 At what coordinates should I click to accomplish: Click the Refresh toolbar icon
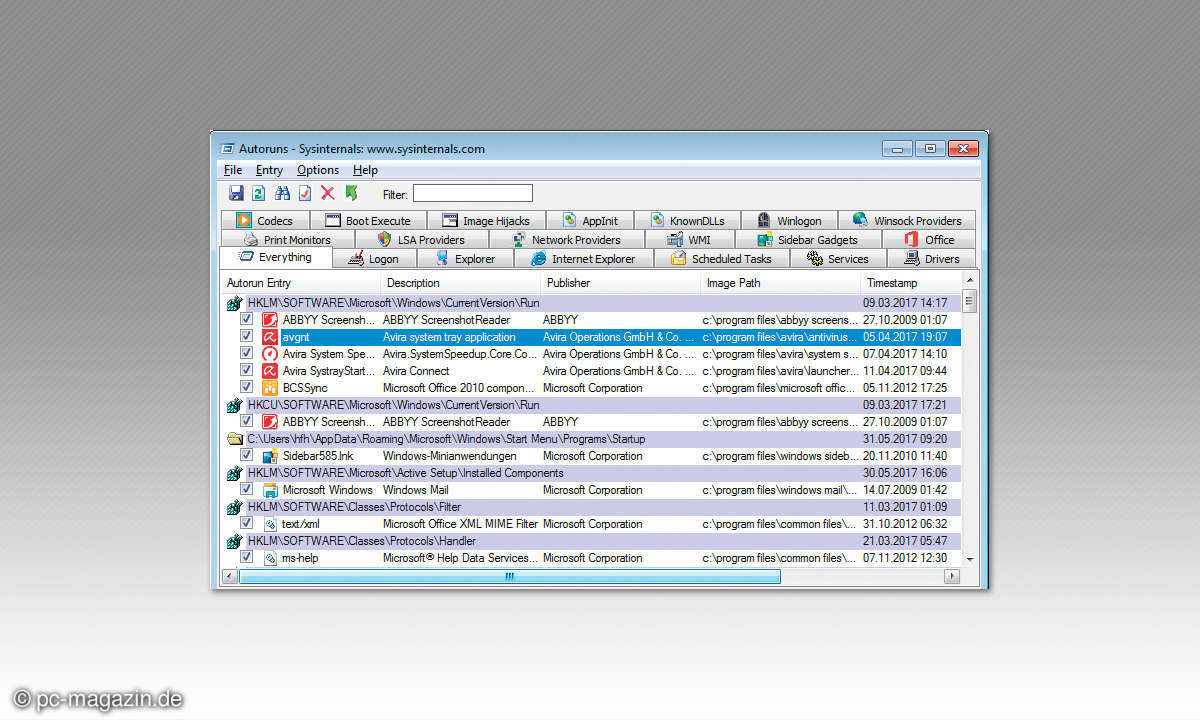258,193
